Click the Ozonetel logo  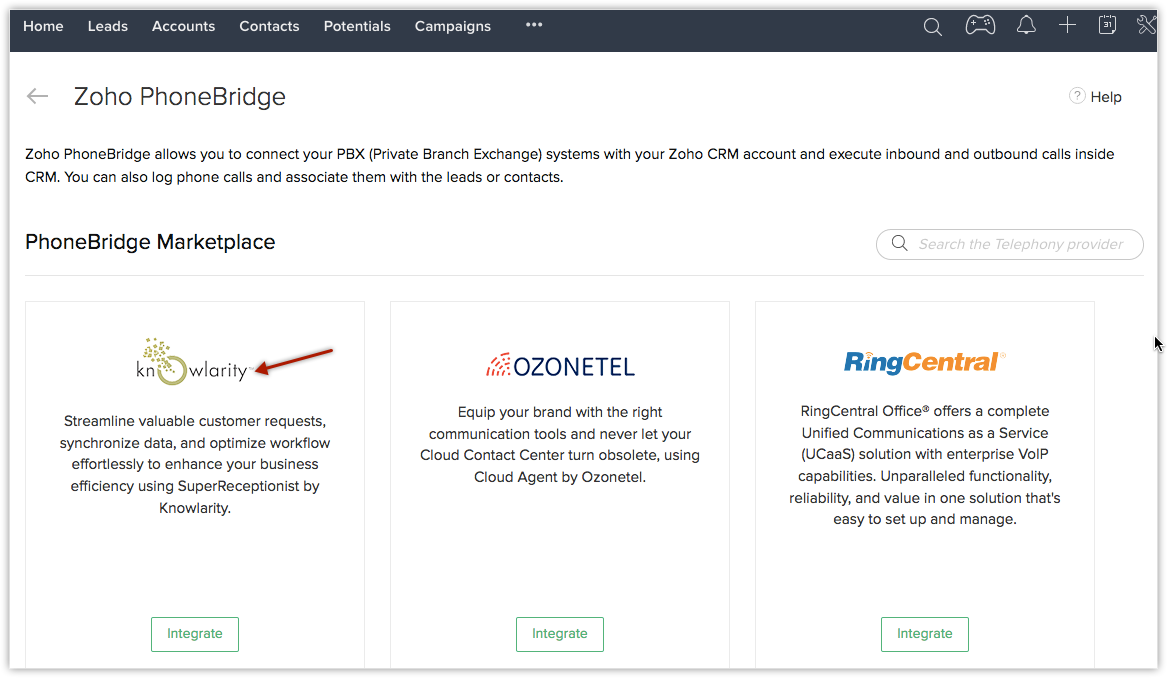tap(560, 365)
